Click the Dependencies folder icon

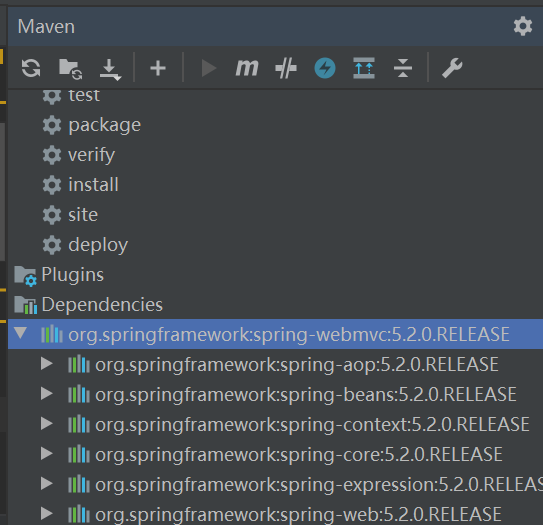click(x=25, y=305)
